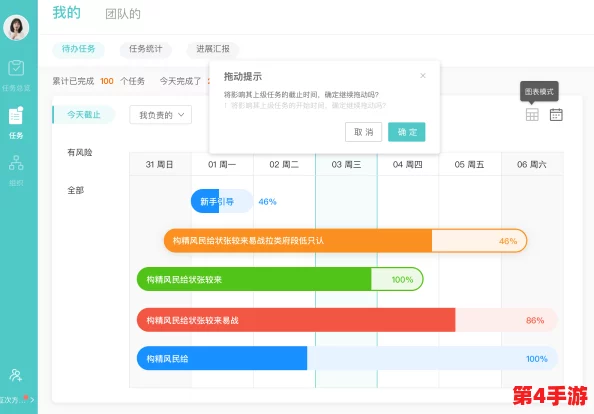The height and width of the screenshot is (414, 594).
Task: Open the 组织 organization icon in sidebar
Action: point(16,163)
